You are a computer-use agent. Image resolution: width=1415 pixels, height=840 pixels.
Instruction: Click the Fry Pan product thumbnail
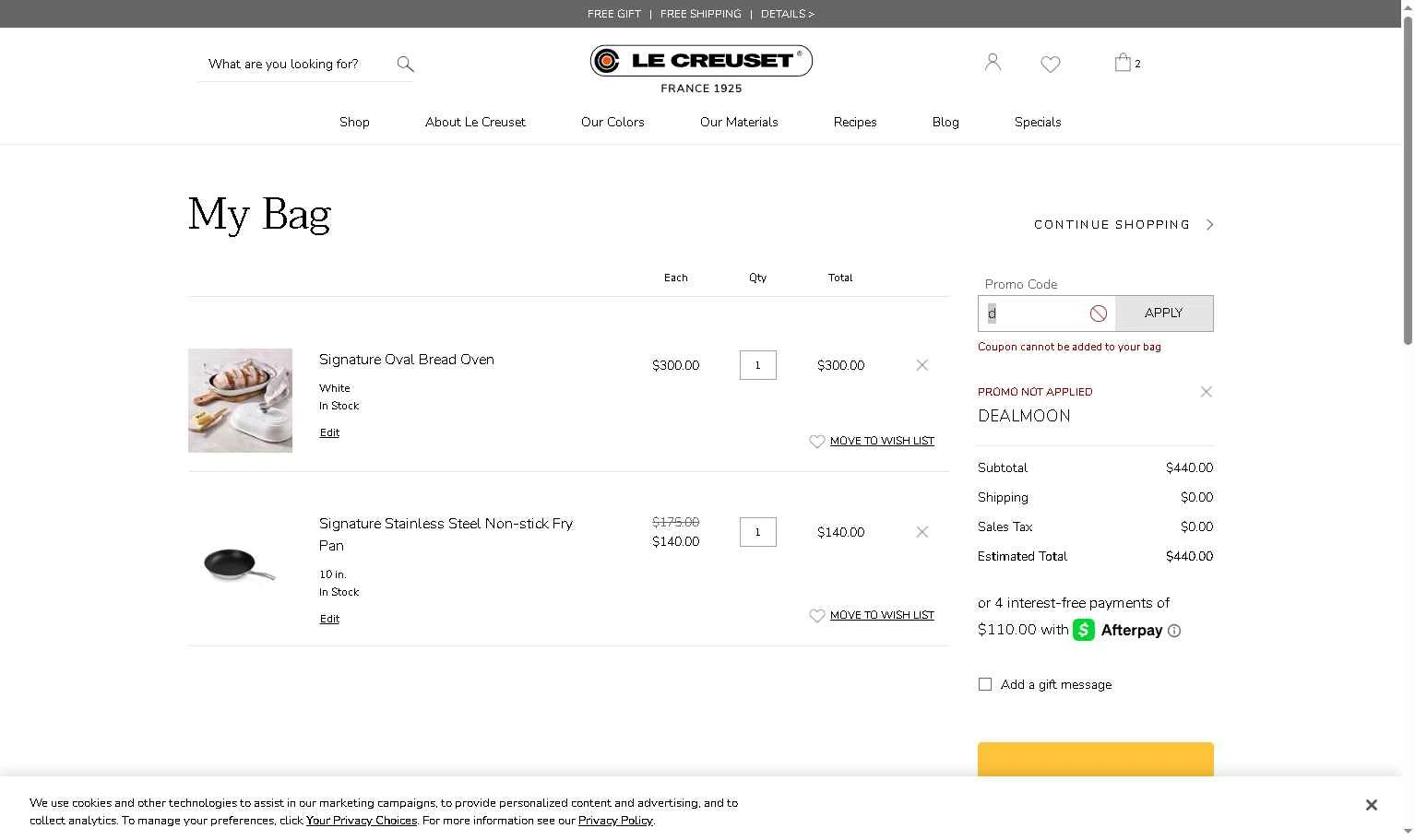[x=240, y=564]
